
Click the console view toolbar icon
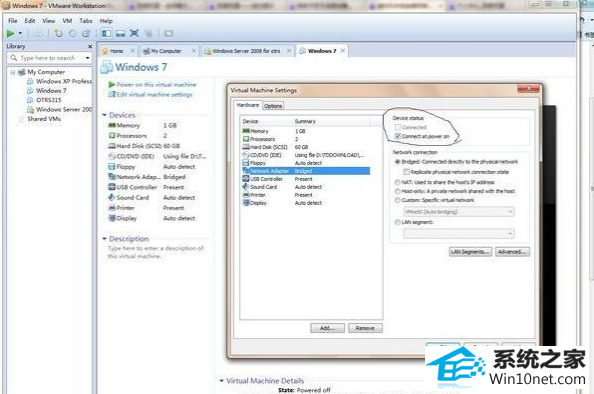click(x=168, y=34)
